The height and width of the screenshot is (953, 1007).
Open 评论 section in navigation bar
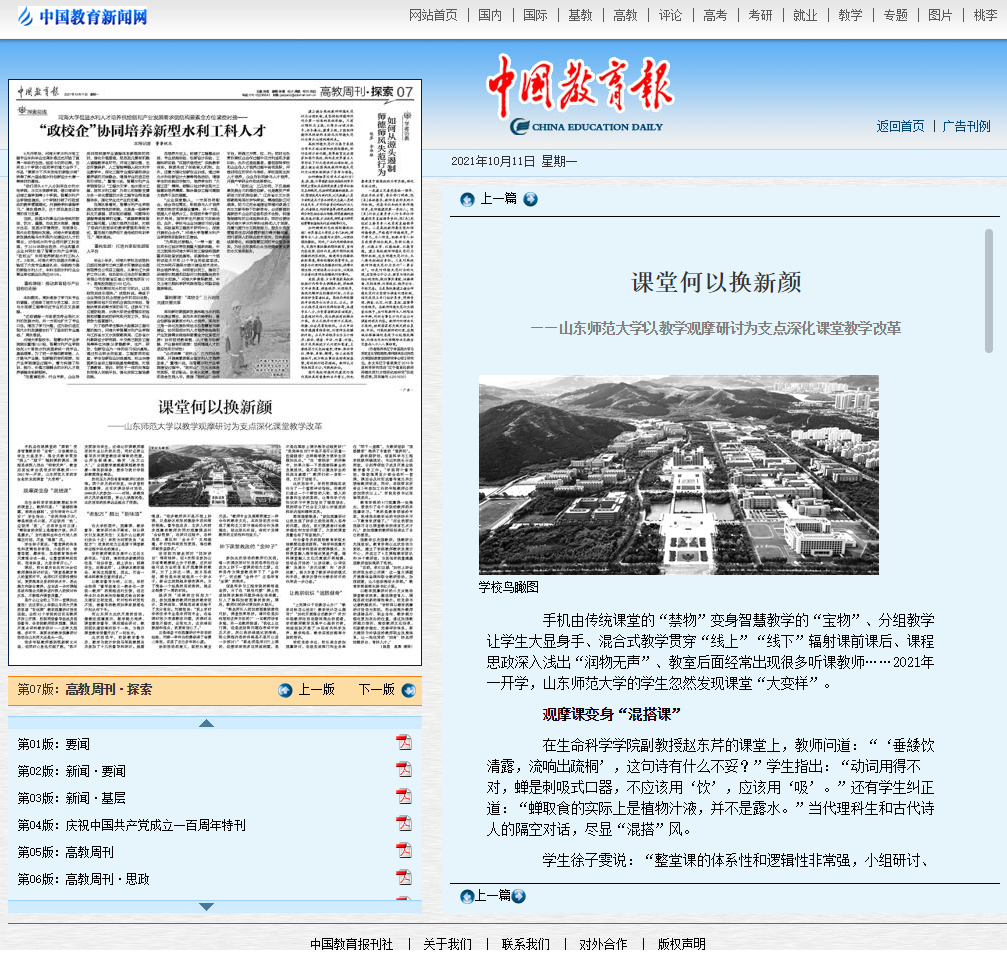(670, 15)
